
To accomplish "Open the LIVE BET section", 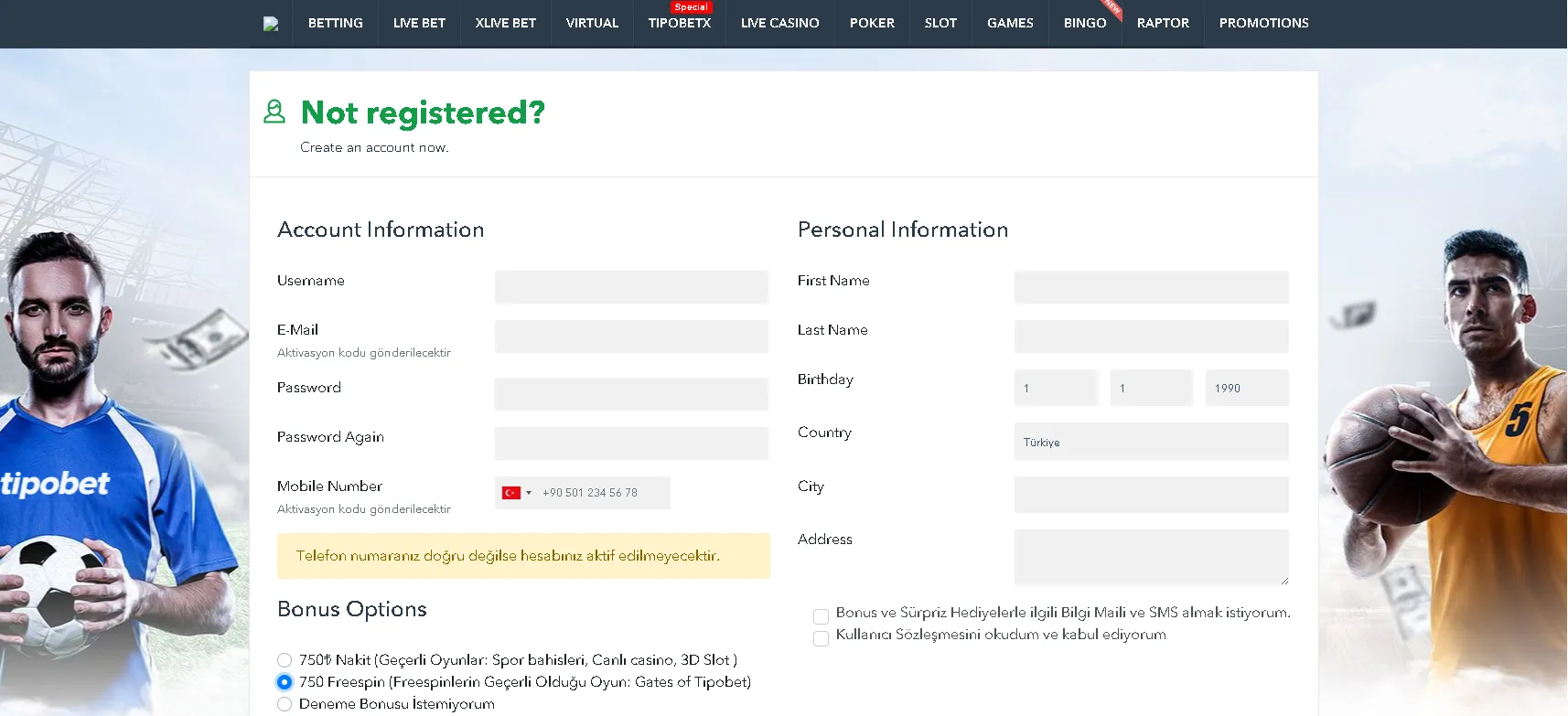I will click(x=419, y=23).
